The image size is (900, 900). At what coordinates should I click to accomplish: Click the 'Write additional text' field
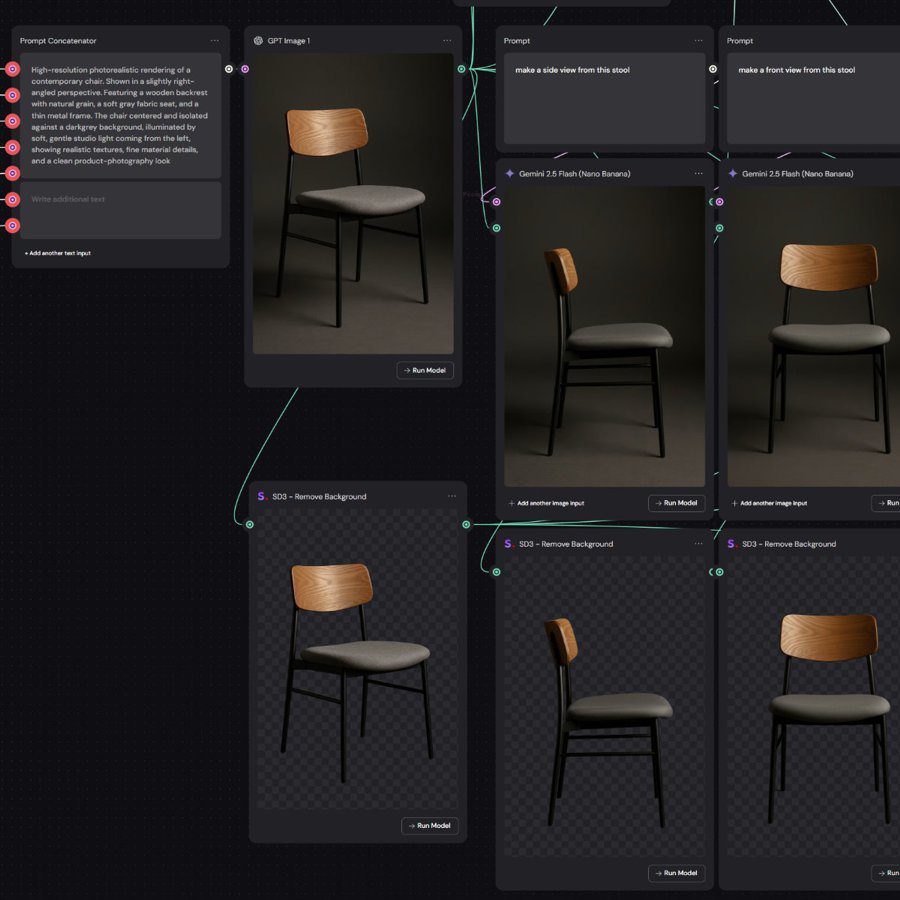click(x=121, y=210)
